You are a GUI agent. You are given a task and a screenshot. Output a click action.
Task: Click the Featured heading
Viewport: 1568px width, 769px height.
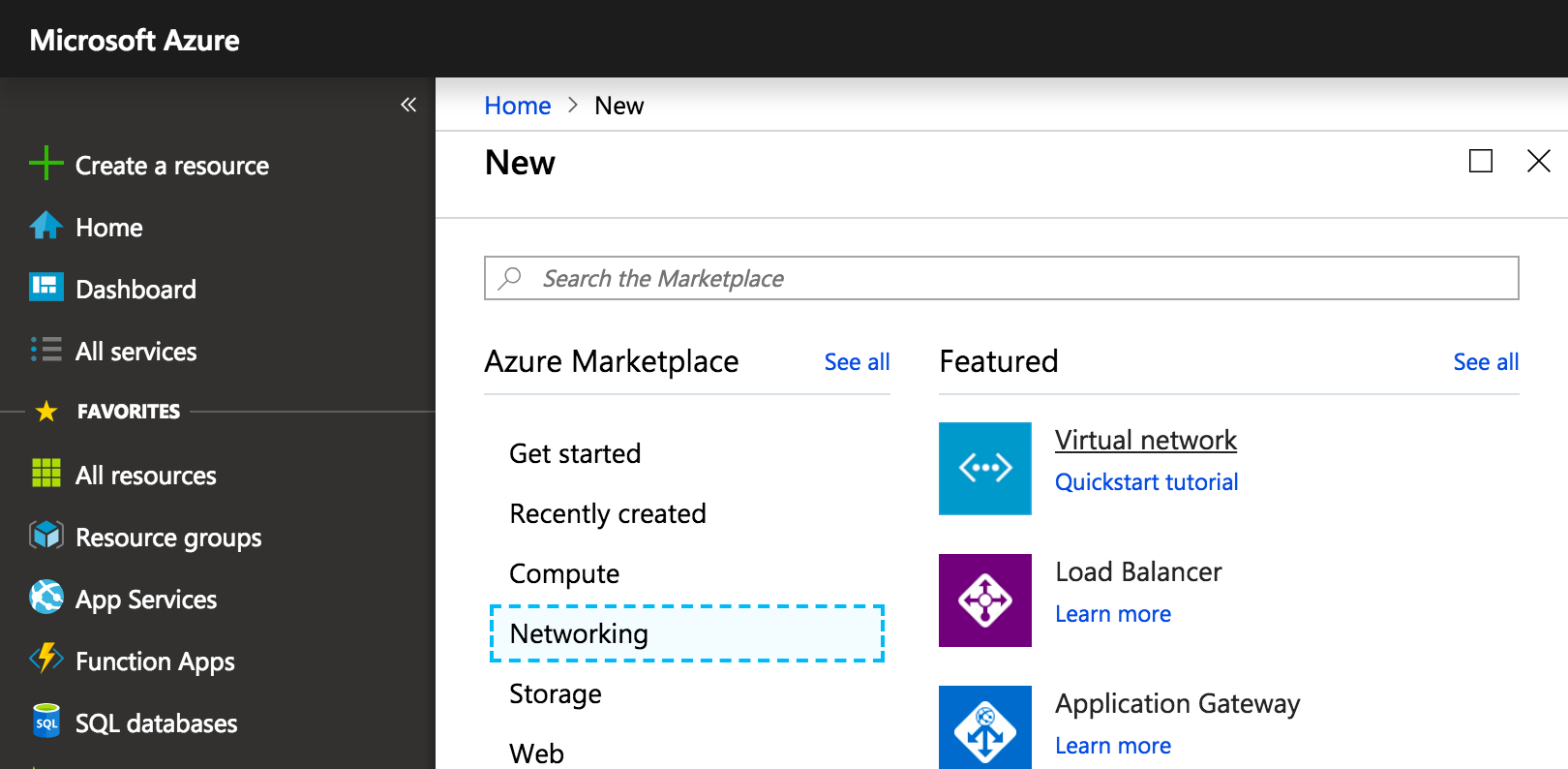[999, 361]
